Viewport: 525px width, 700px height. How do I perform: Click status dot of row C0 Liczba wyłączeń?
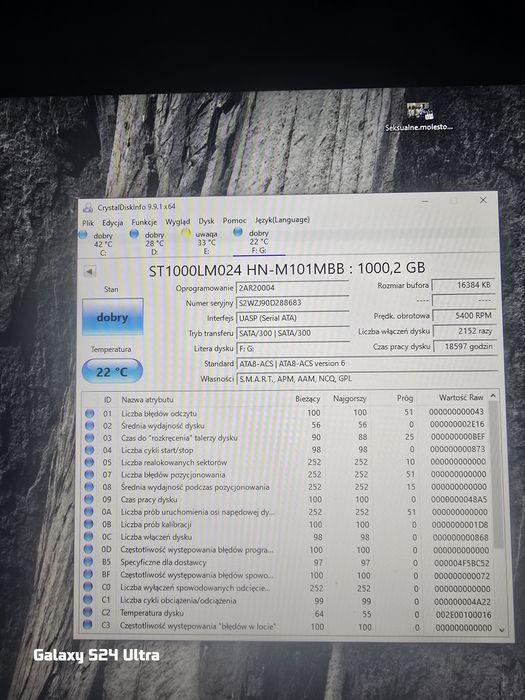[x=88, y=587]
